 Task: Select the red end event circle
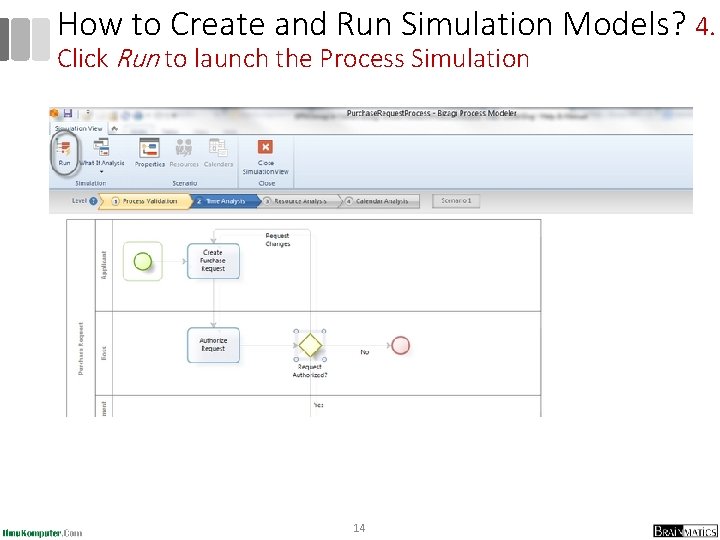pyautogui.click(x=400, y=345)
